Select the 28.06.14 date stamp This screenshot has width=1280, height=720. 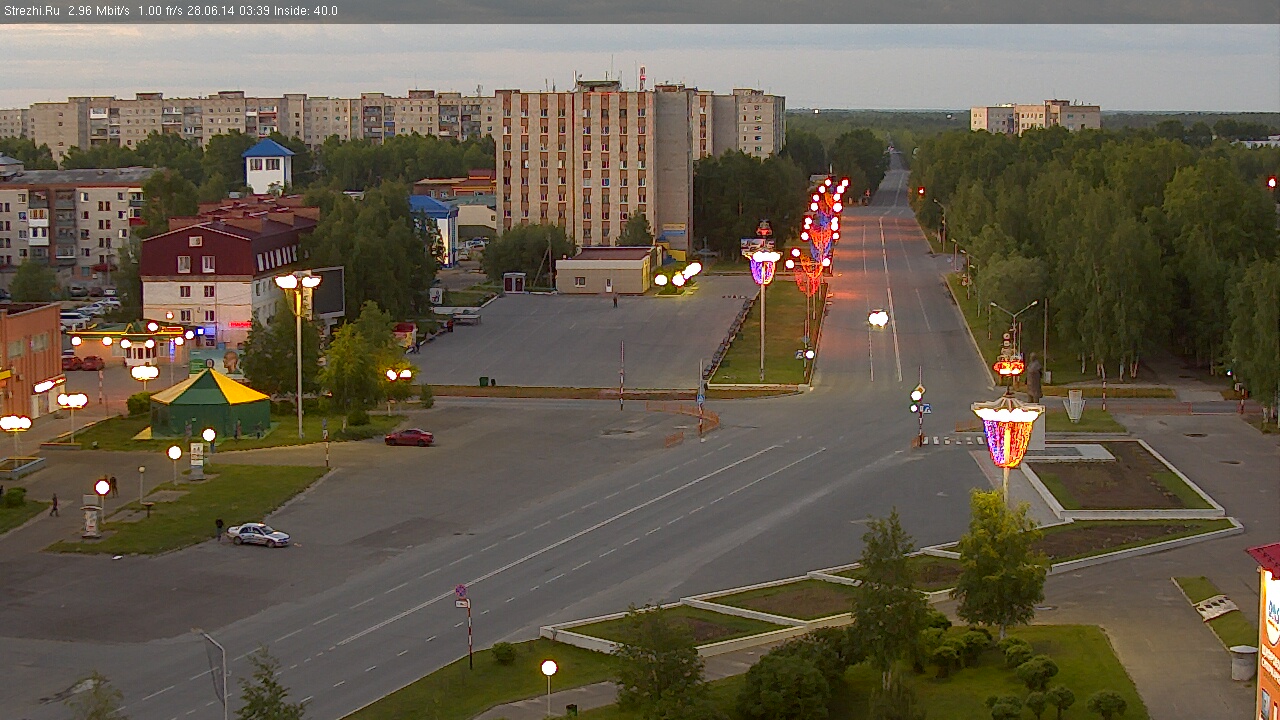(x=213, y=11)
